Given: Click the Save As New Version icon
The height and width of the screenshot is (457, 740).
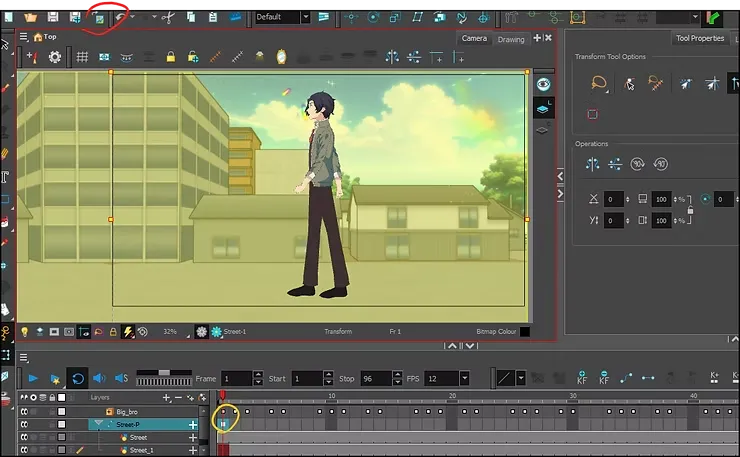Looking at the screenshot, I should [75, 17].
